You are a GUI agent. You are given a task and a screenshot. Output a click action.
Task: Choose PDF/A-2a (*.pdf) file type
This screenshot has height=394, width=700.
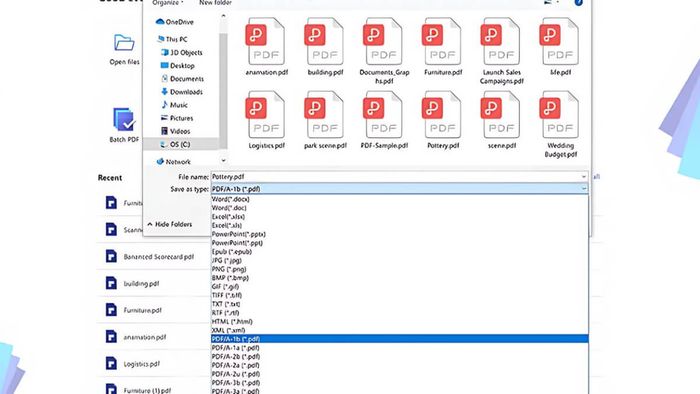(400, 365)
